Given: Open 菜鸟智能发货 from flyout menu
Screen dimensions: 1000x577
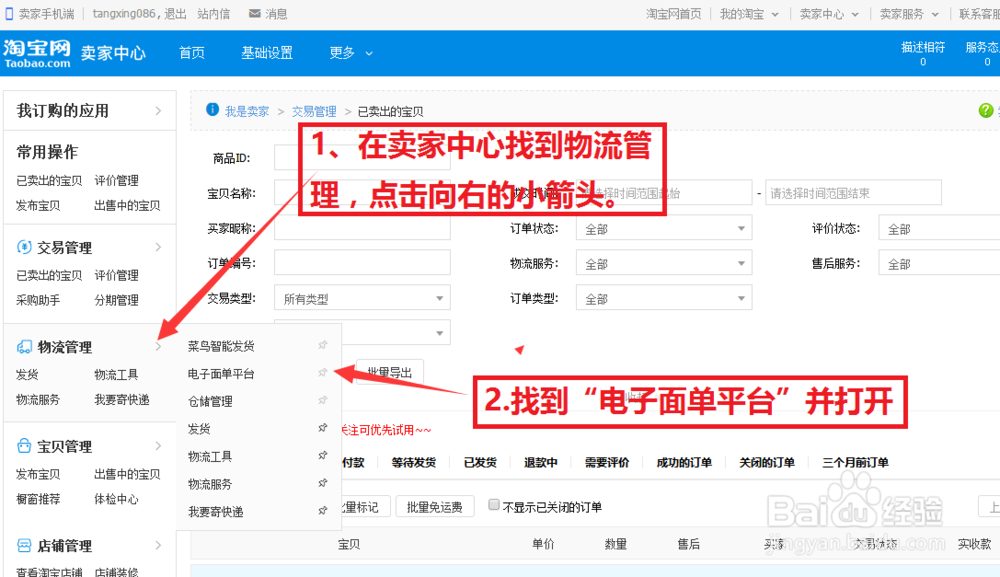Looking at the screenshot, I should tap(221, 346).
